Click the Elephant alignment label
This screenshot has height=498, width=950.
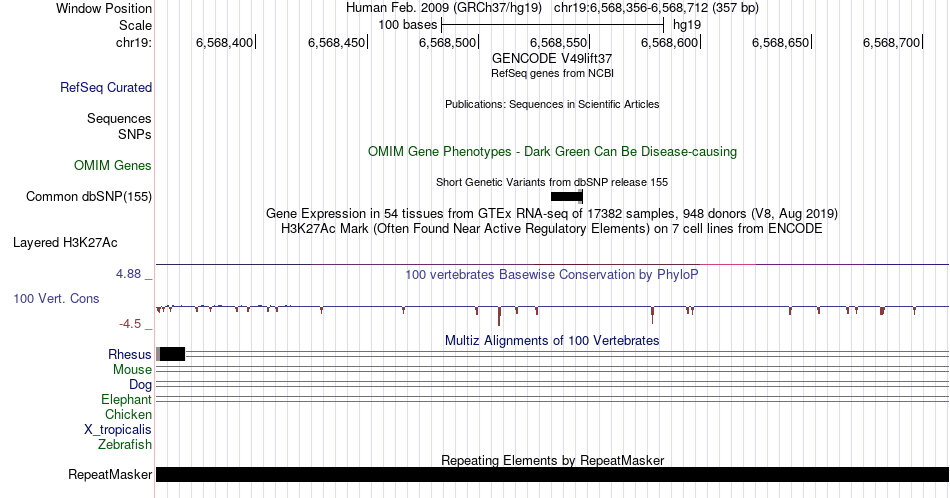coord(126,399)
